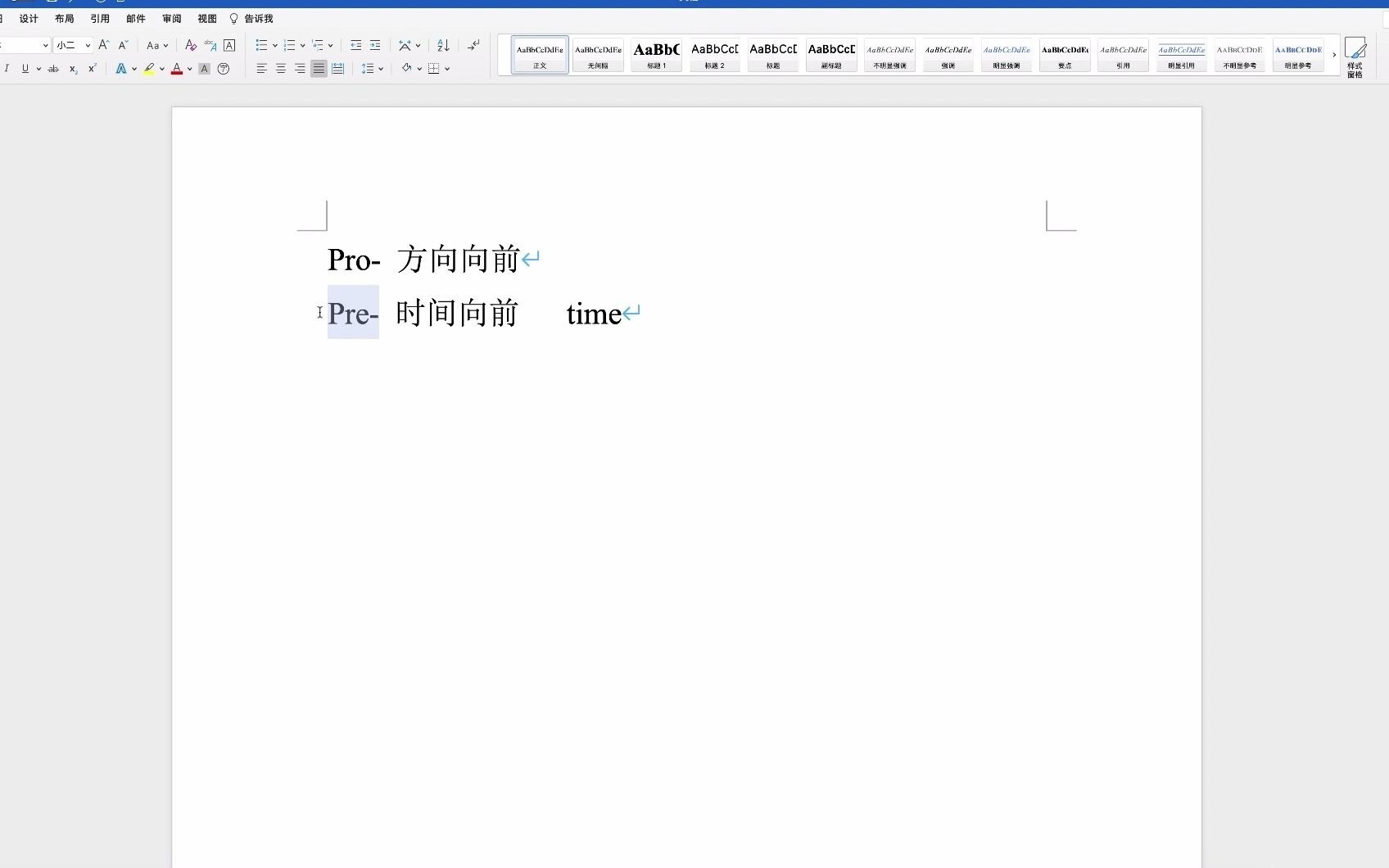The height and width of the screenshot is (868, 1389).
Task: Apply the 标题 1 style
Action: pos(656,55)
